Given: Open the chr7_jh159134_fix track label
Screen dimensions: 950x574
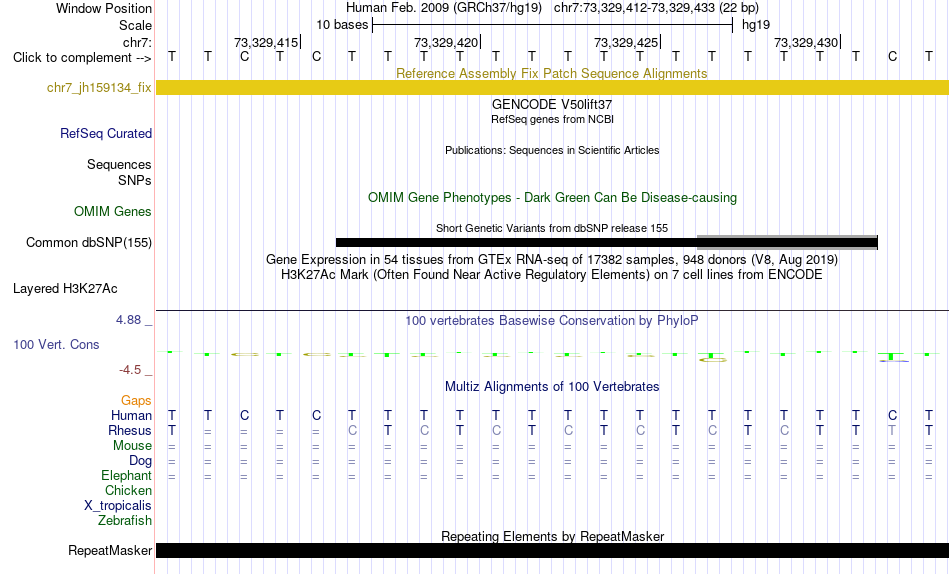Looking at the screenshot, I should pos(99,87).
